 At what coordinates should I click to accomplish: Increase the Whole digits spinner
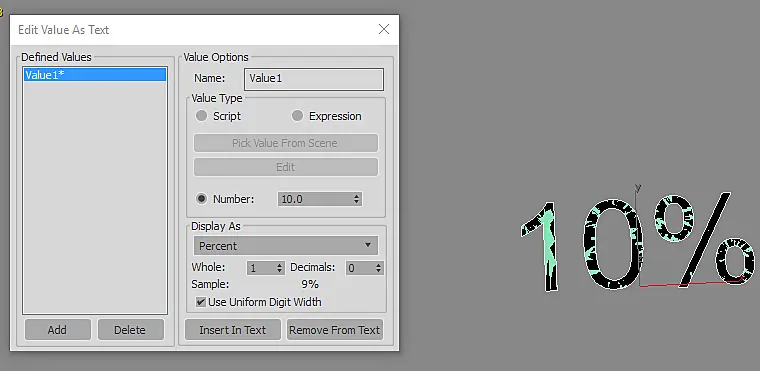pyautogui.click(x=280, y=265)
